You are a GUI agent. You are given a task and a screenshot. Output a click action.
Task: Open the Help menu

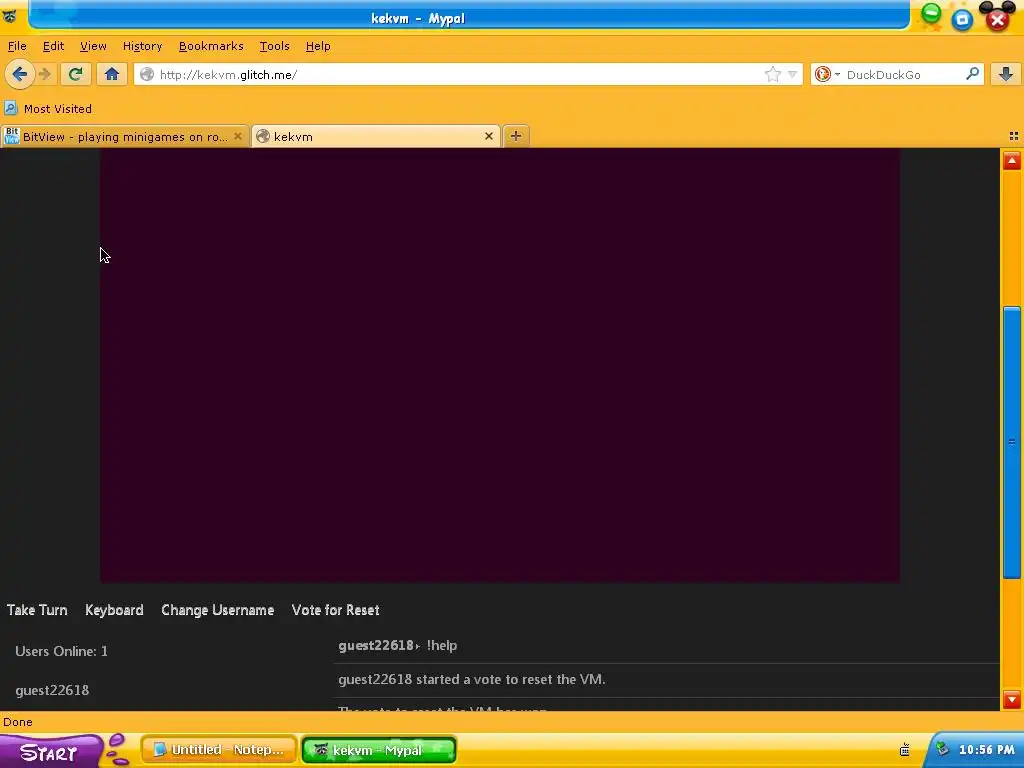[318, 46]
